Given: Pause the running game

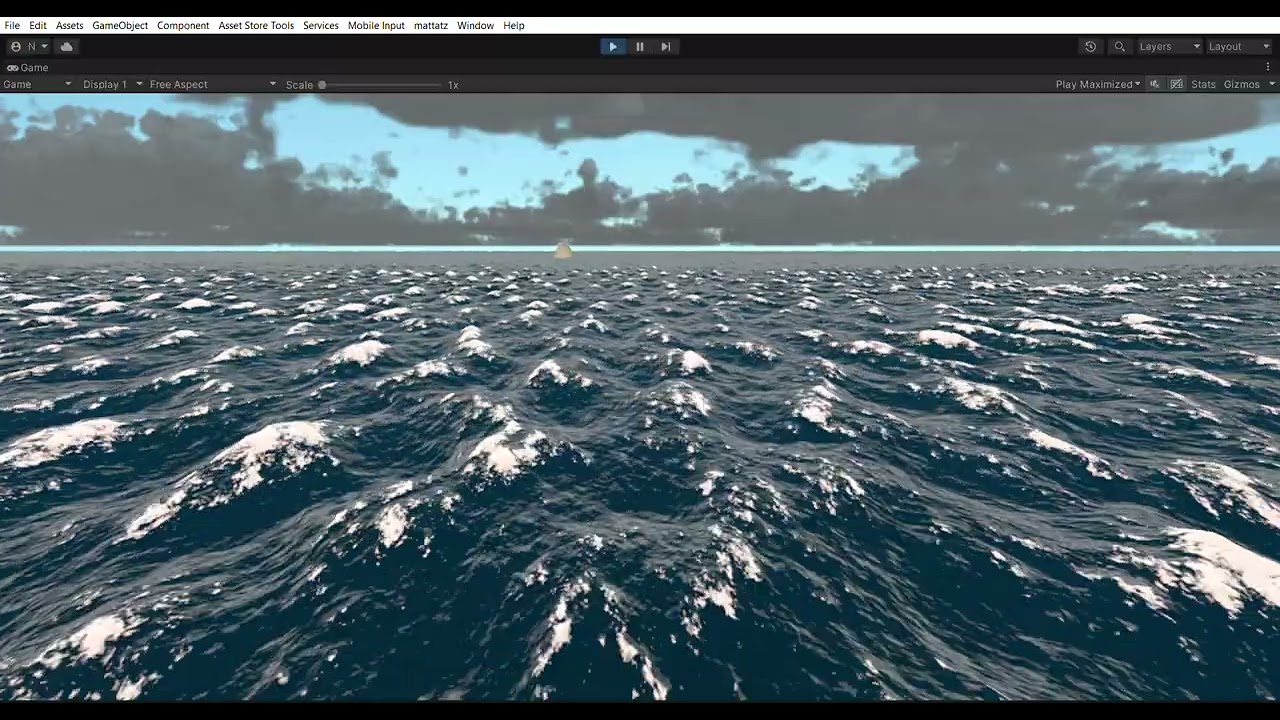Looking at the screenshot, I should (640, 47).
